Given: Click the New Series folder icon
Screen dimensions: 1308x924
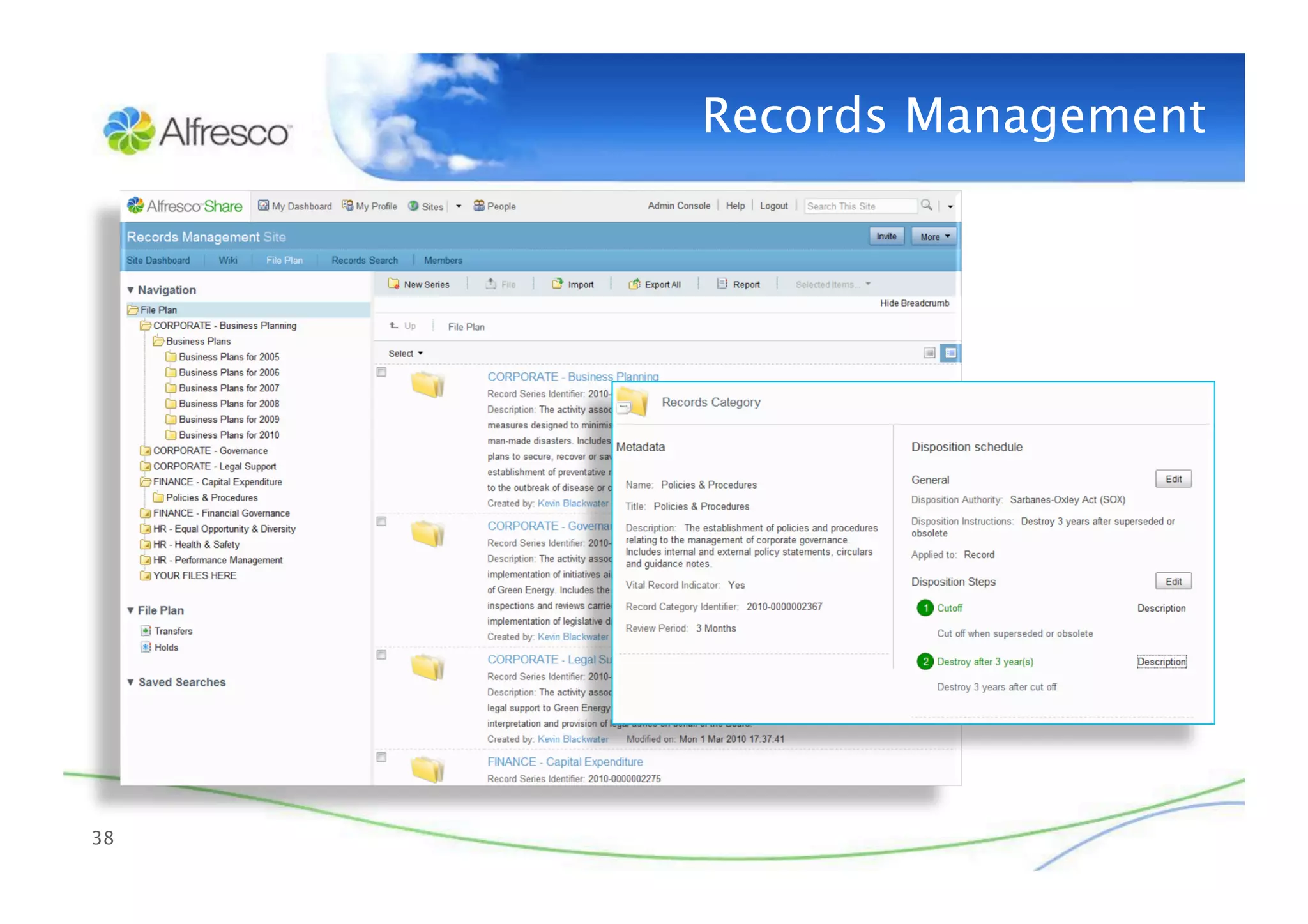Looking at the screenshot, I should pos(393,284).
